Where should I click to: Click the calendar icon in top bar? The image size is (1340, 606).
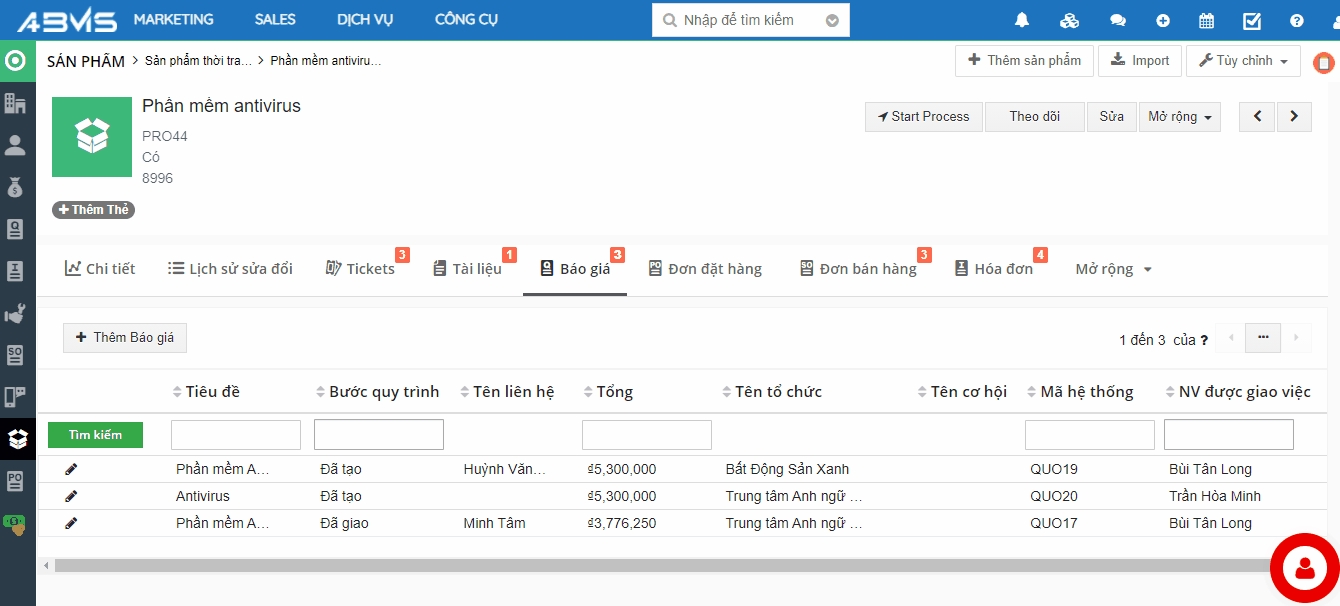pos(1206,20)
